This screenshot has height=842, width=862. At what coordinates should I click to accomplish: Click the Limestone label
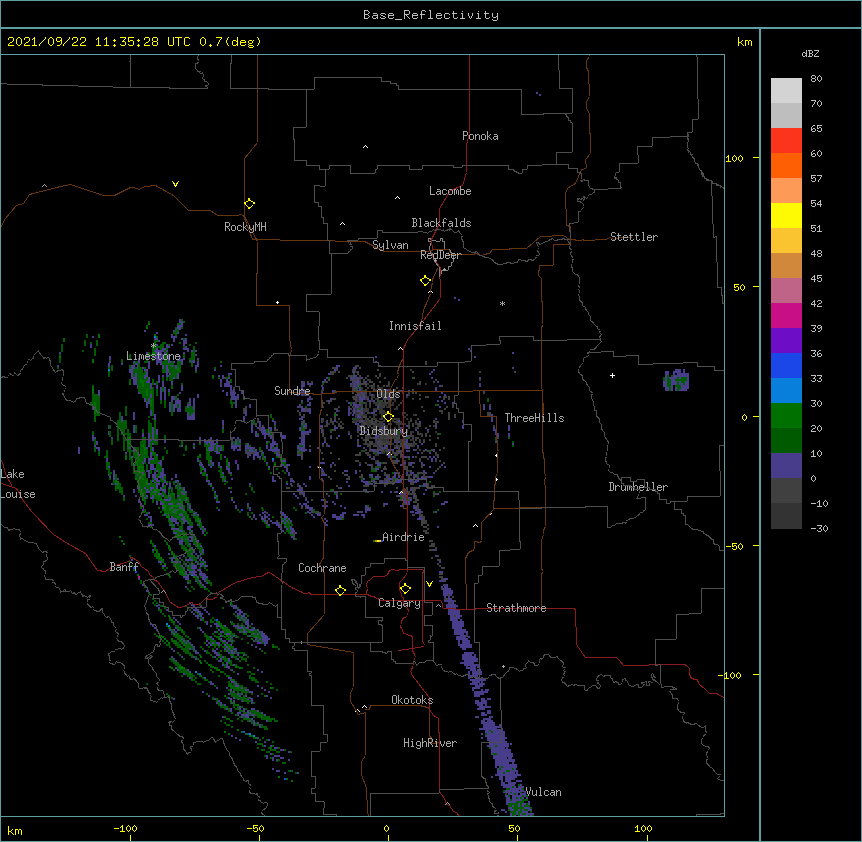153,356
